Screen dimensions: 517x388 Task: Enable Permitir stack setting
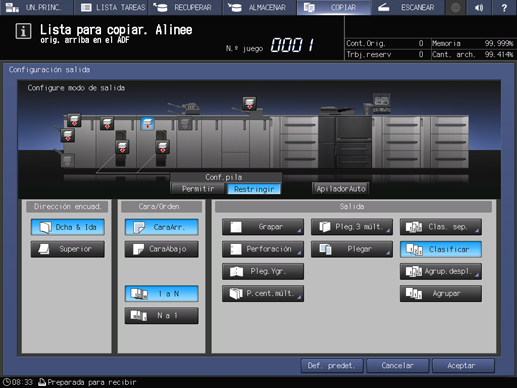198,189
